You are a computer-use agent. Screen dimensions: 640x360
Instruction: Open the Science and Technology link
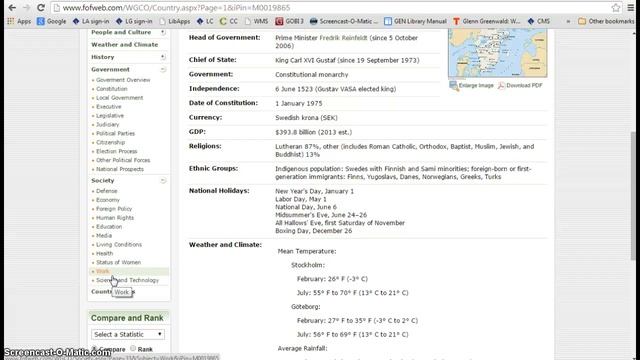127,280
